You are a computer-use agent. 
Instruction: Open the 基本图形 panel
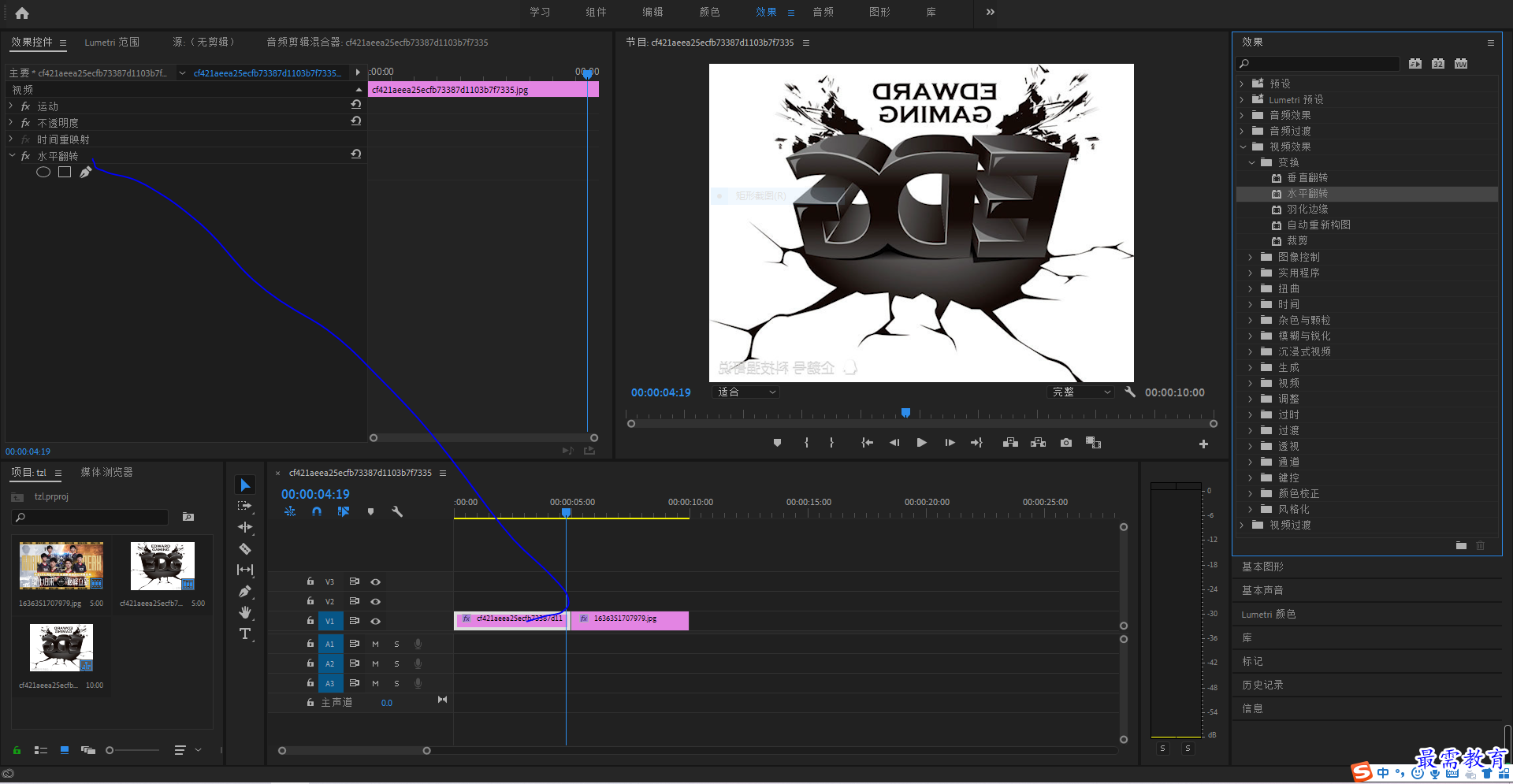click(1262, 567)
